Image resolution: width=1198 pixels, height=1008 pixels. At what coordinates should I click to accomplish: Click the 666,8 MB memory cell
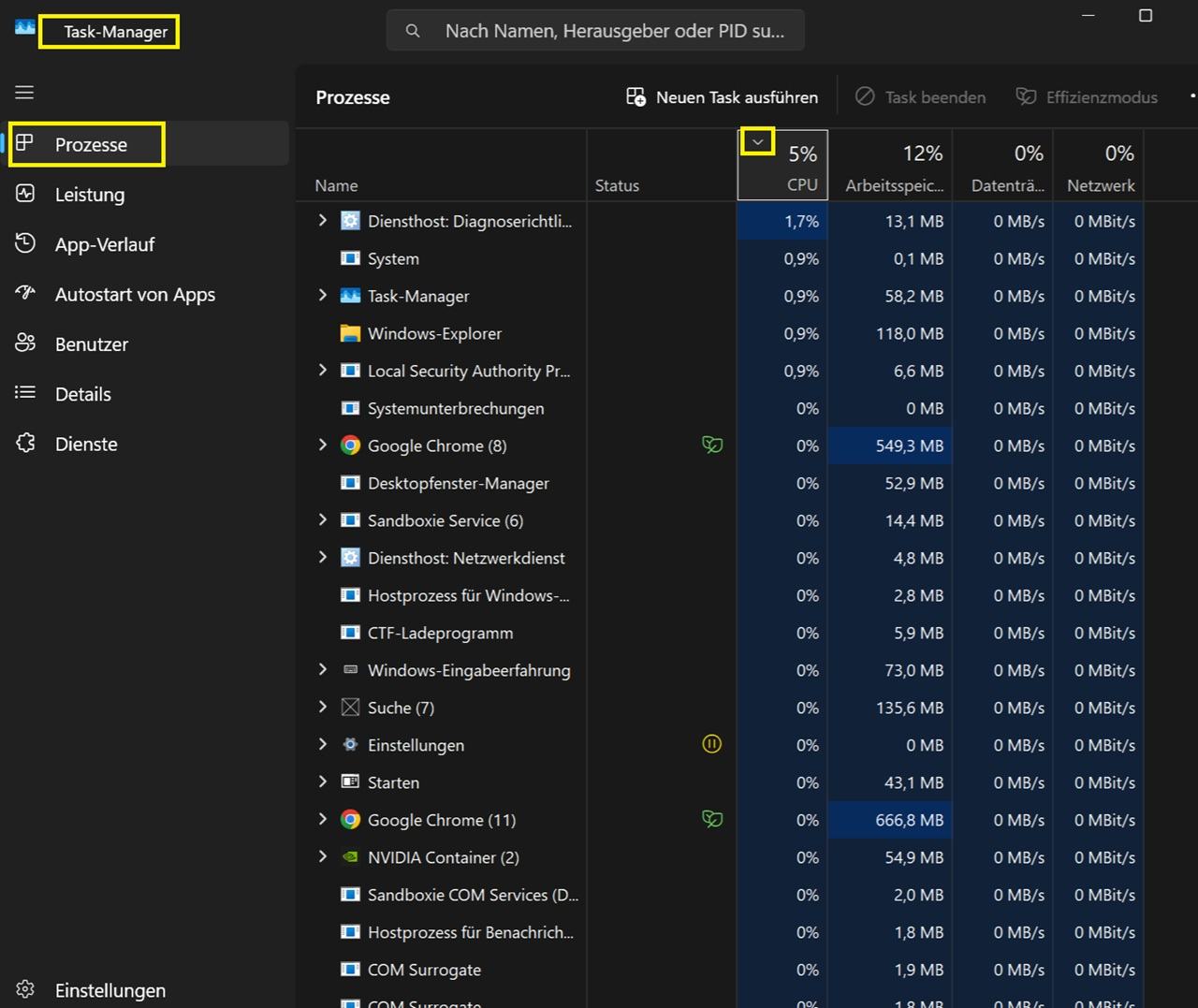890,820
